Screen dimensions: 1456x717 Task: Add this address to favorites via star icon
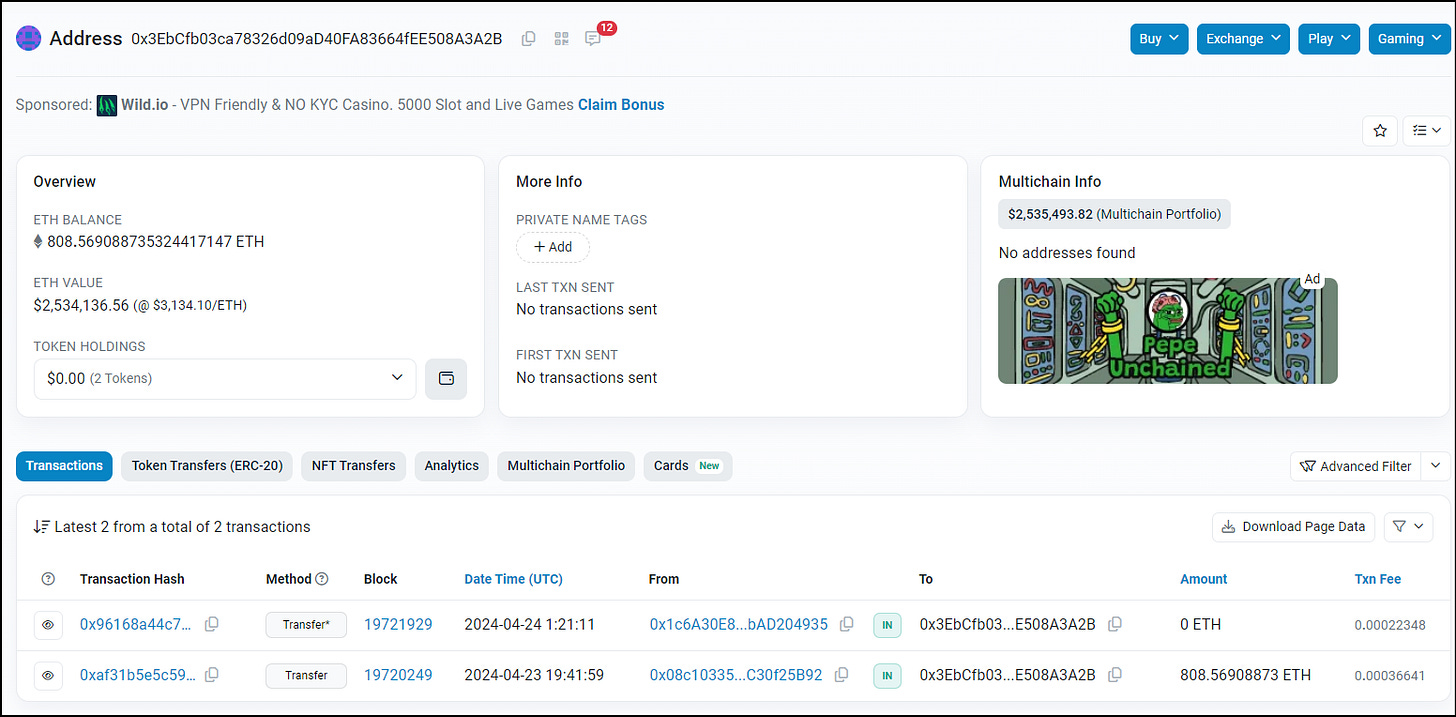pos(1380,130)
